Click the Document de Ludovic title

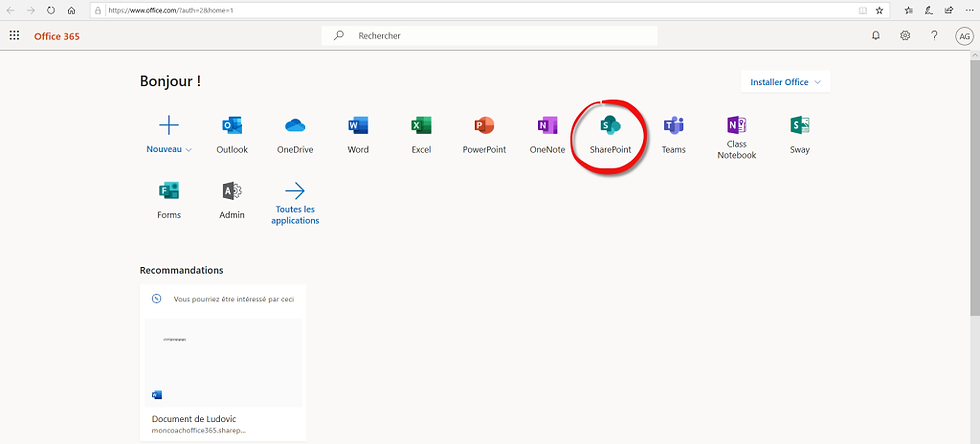tap(194, 419)
